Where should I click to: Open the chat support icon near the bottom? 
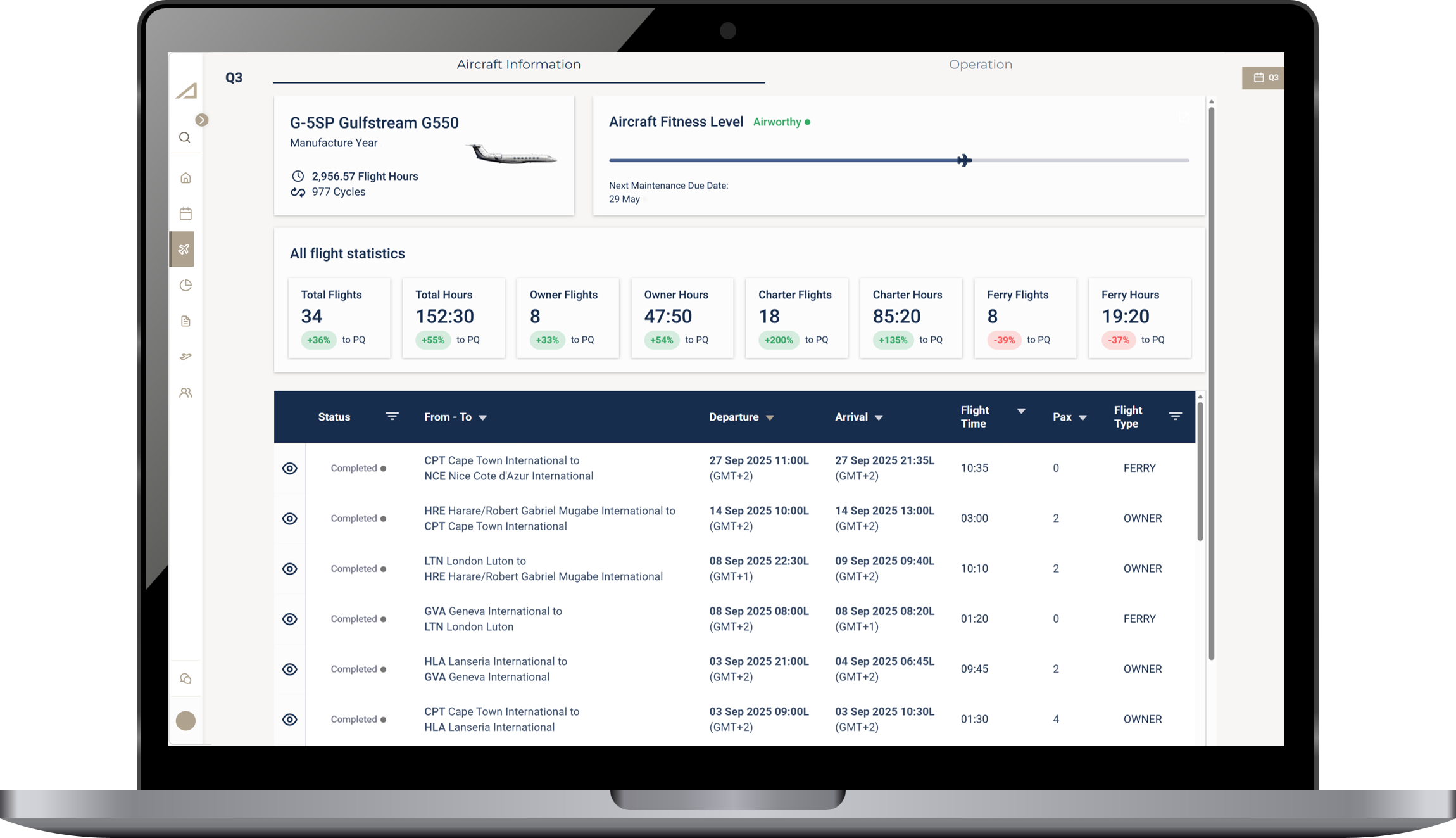(185, 678)
